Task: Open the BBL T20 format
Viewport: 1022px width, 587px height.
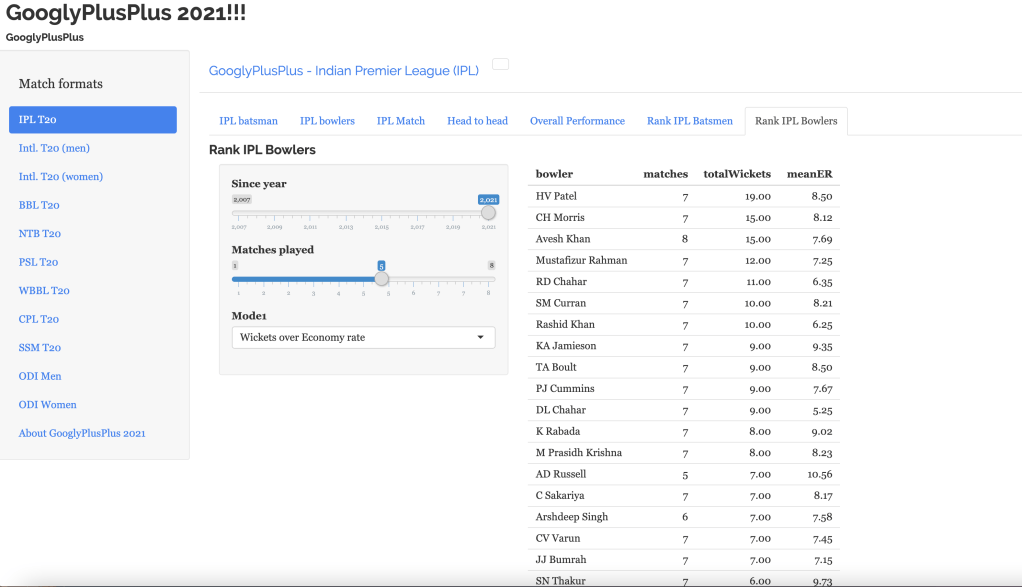Action: pos(39,205)
